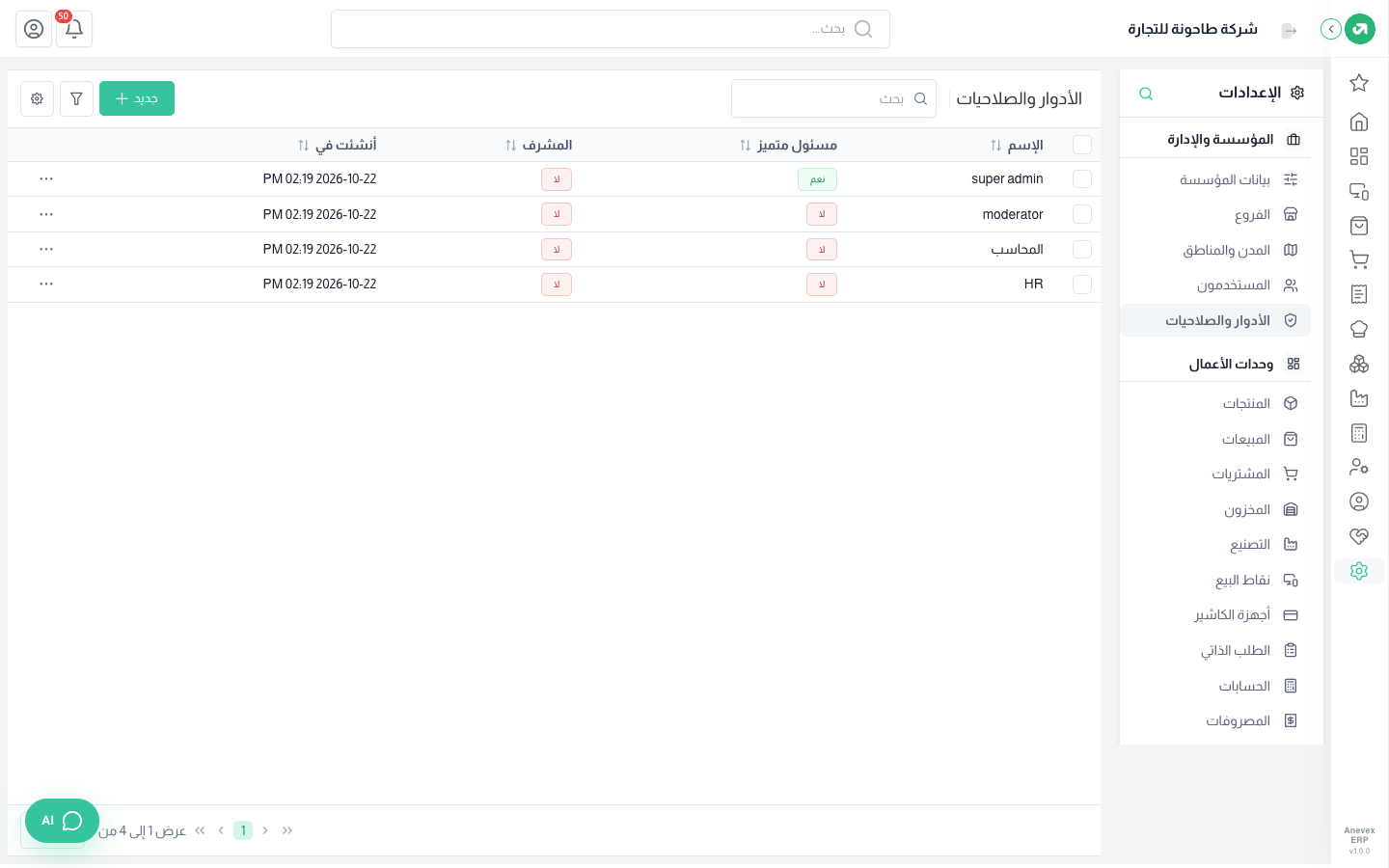
Task: Open the shopping cart icon in sidebar
Action: (x=1359, y=259)
